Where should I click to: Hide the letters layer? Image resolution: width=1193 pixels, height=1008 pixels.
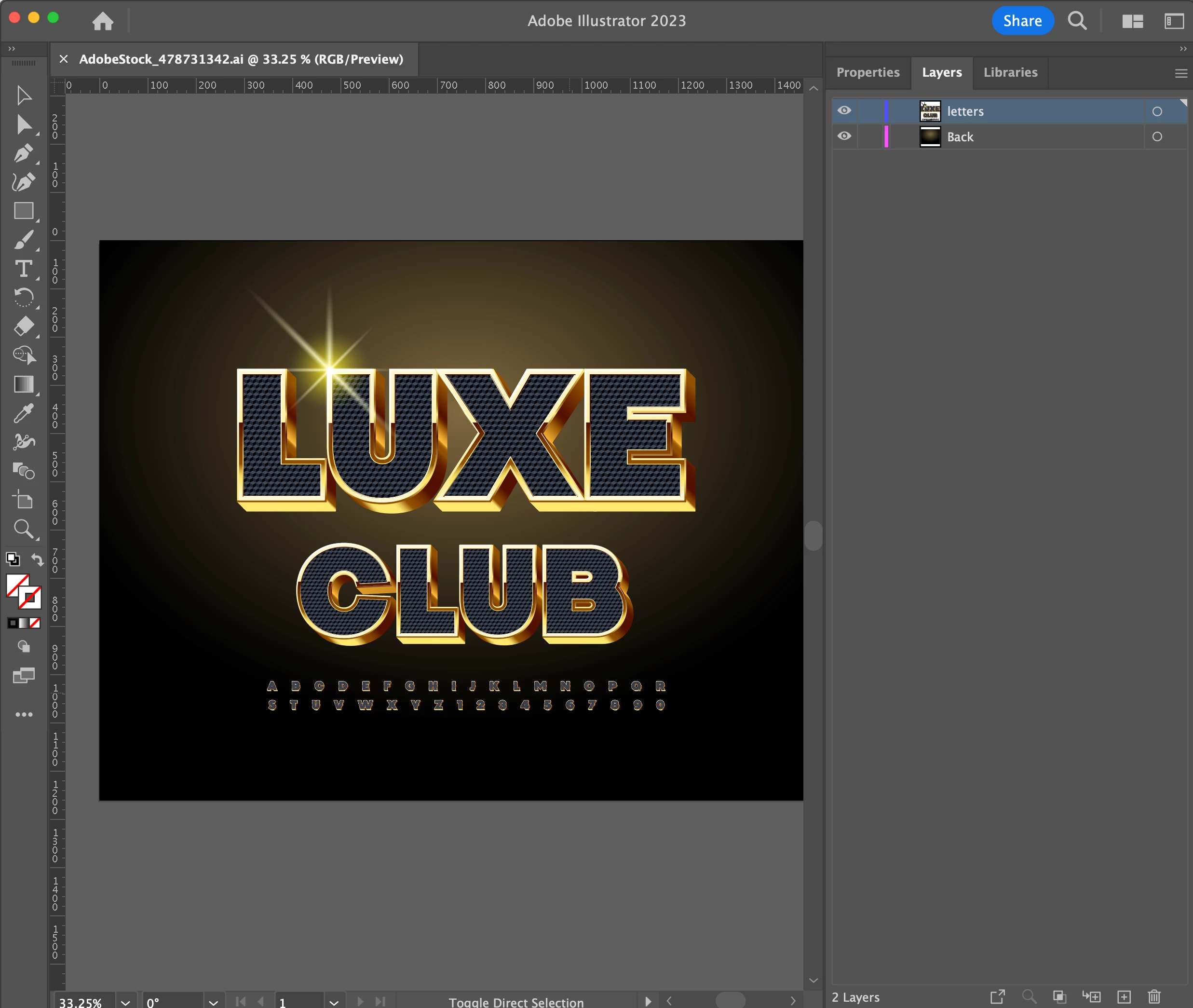click(x=844, y=111)
